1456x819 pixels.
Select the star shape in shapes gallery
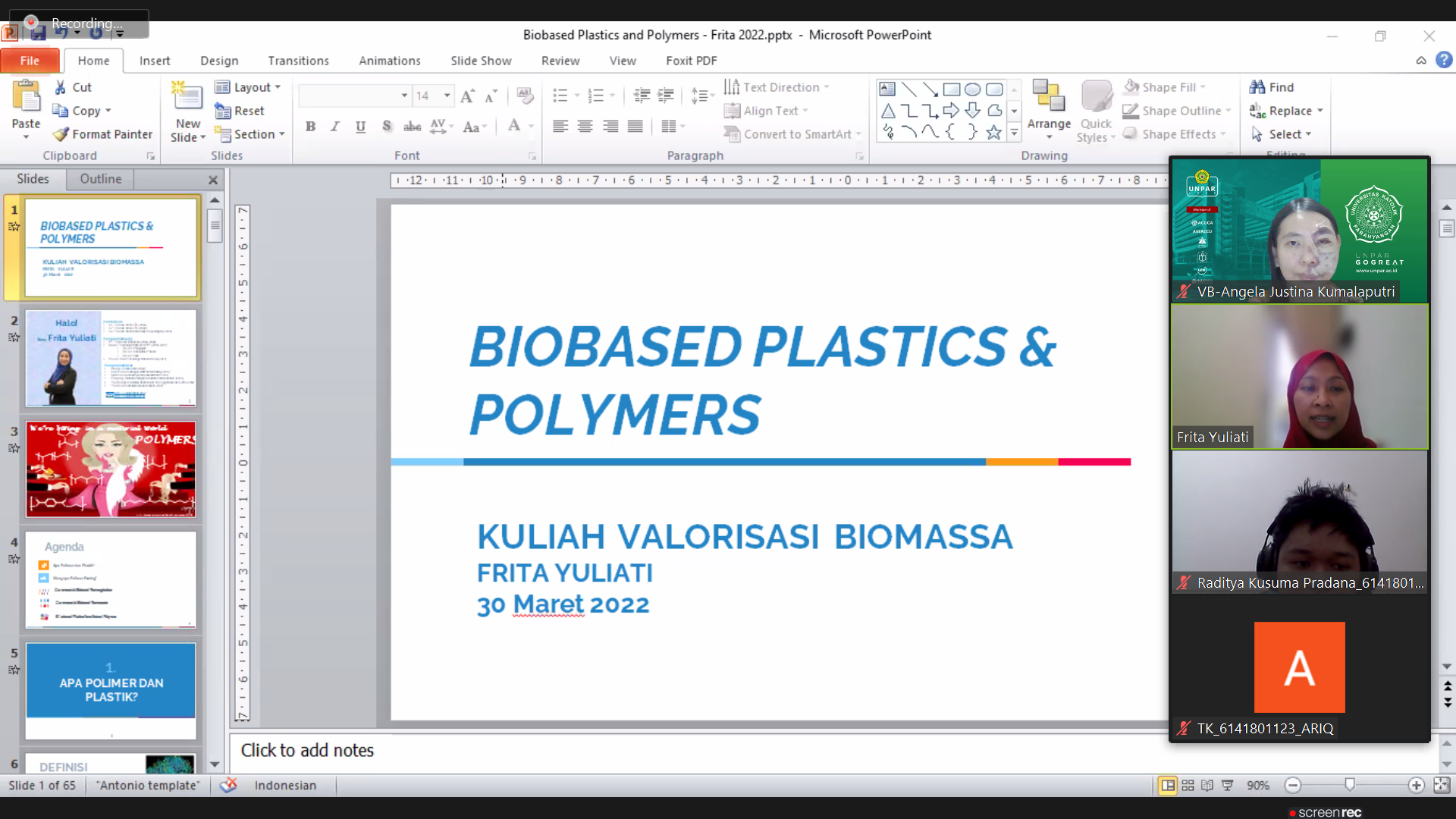993,133
